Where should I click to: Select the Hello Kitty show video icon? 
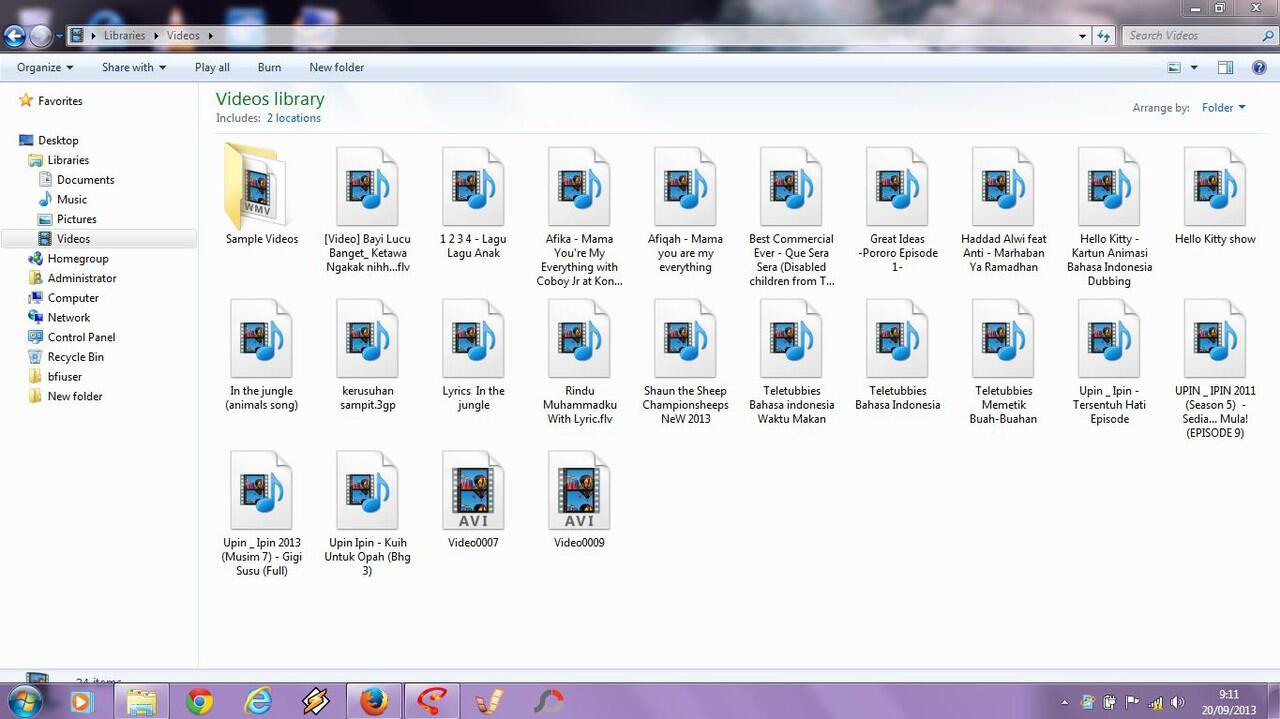coord(1215,187)
